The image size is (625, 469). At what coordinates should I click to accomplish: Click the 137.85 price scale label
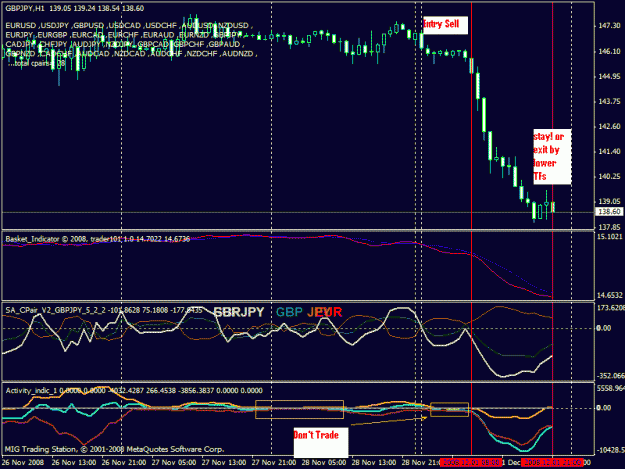pyautogui.click(x=609, y=227)
